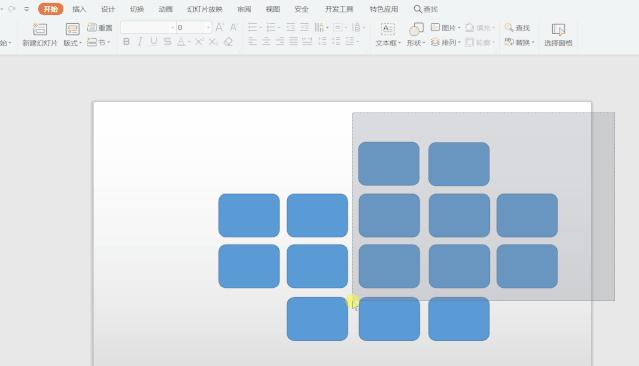Click the shape Fill (填充) button
Screen dimensions: 639x366
click(x=480, y=27)
